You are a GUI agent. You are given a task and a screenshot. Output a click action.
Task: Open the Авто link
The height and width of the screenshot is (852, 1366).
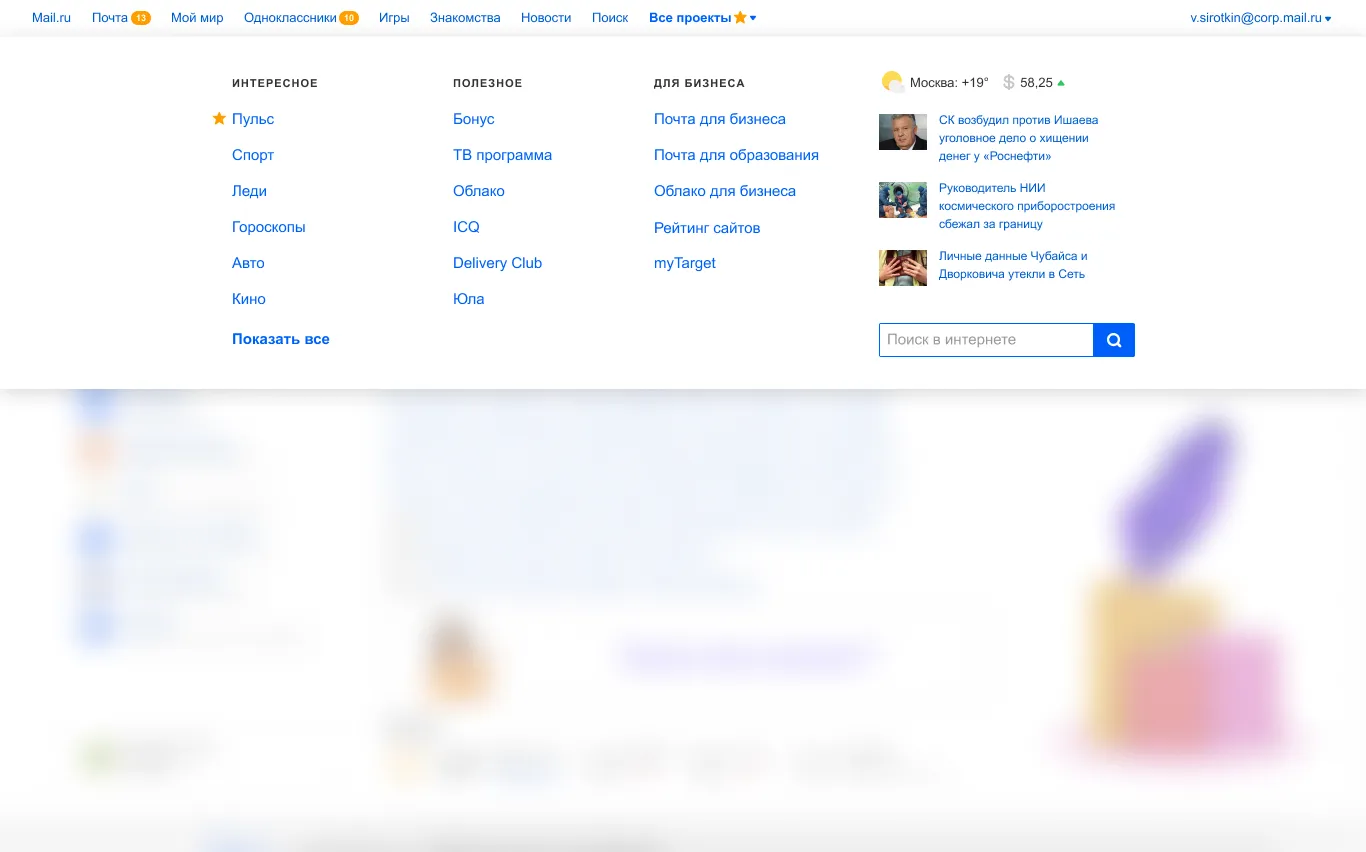[248, 263]
